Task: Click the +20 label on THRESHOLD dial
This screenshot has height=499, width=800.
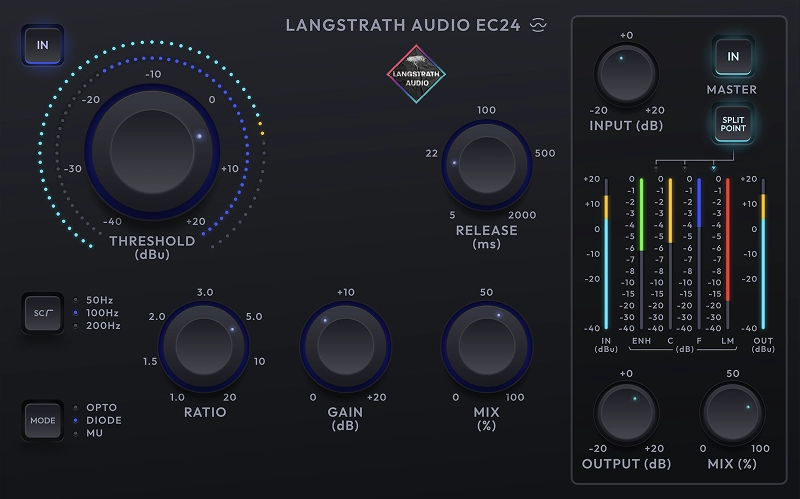Action: pyautogui.click(x=196, y=221)
